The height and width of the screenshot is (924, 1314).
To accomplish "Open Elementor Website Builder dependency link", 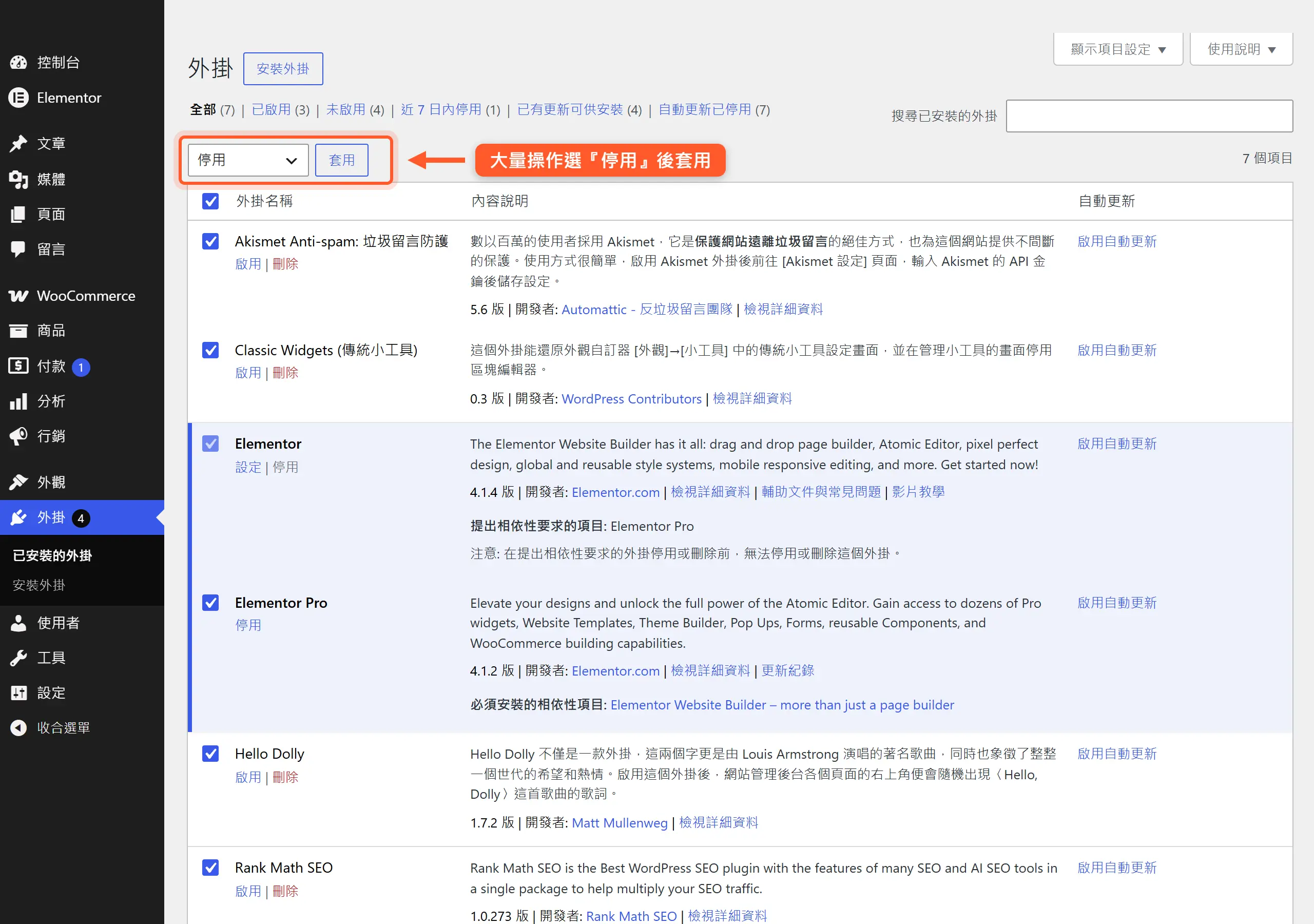I will point(782,705).
